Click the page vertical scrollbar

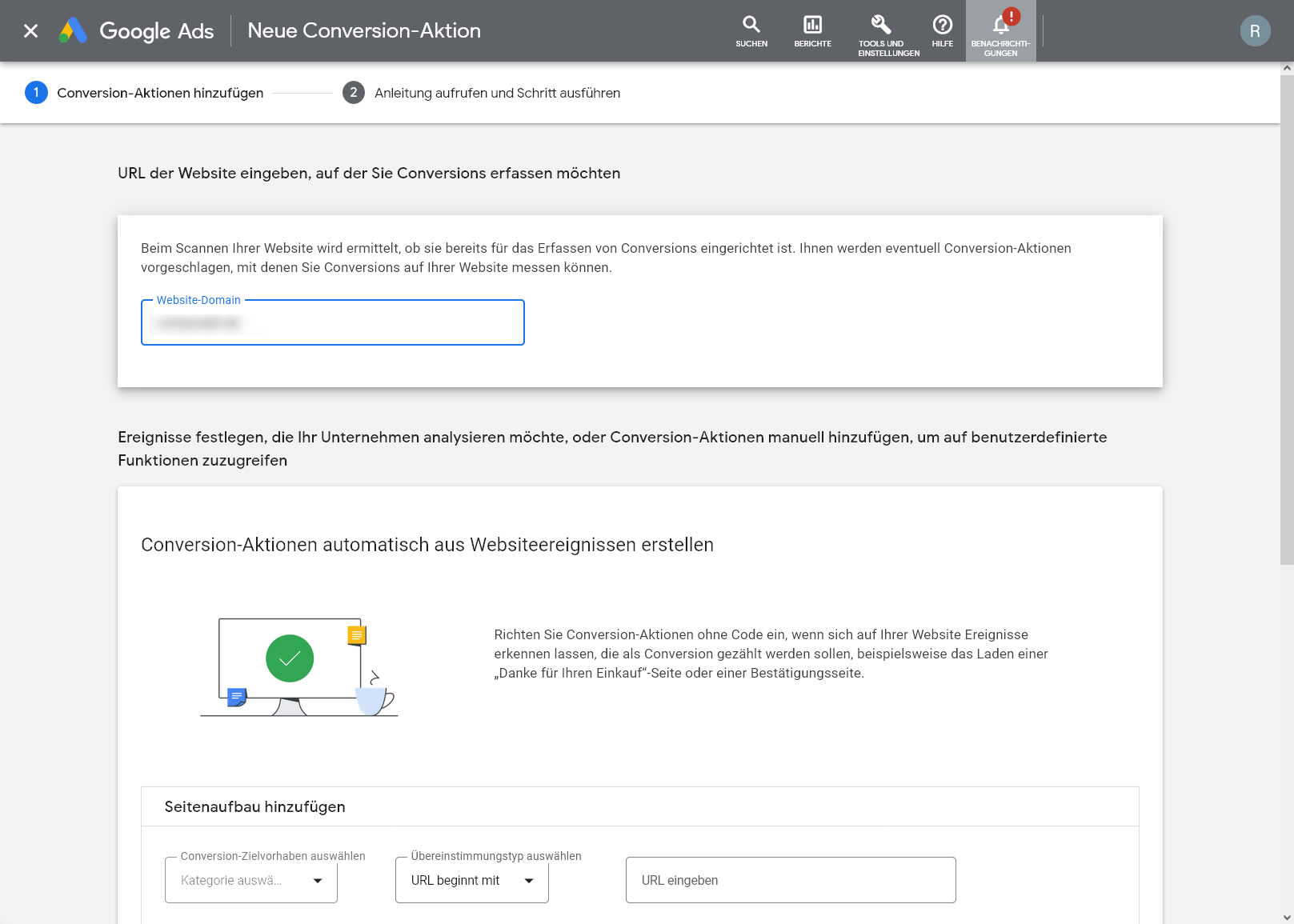1287,320
